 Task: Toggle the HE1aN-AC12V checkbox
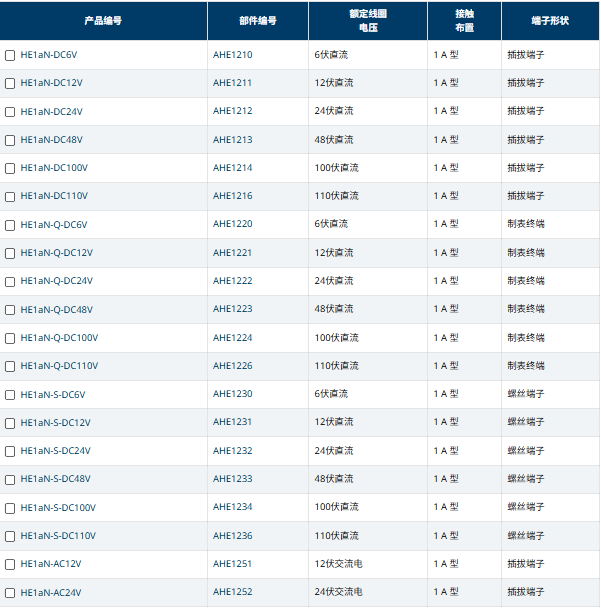(10, 564)
